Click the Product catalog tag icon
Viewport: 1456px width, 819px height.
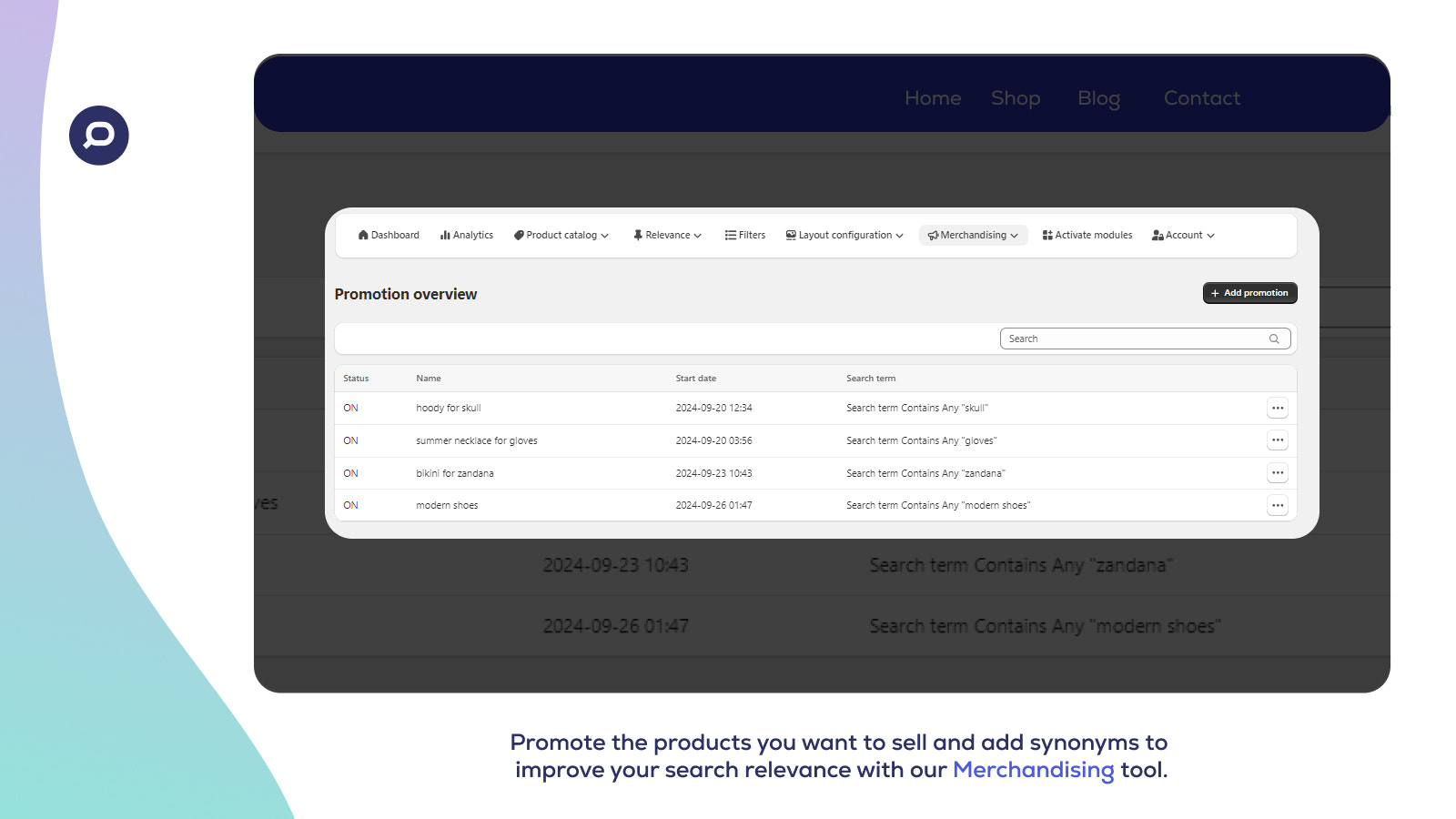tap(519, 235)
